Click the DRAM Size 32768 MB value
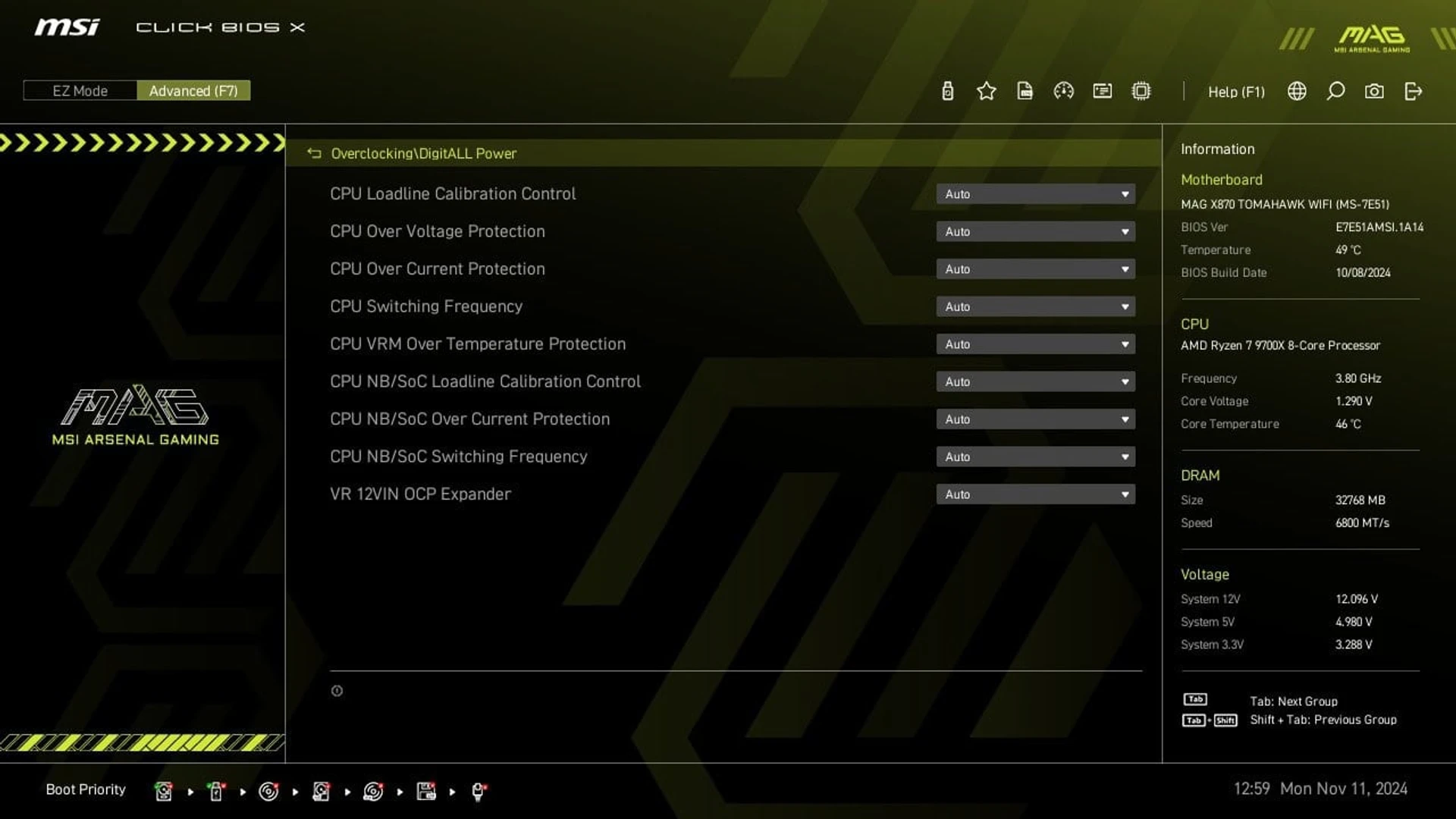This screenshot has height=819, width=1456. pos(1360,500)
